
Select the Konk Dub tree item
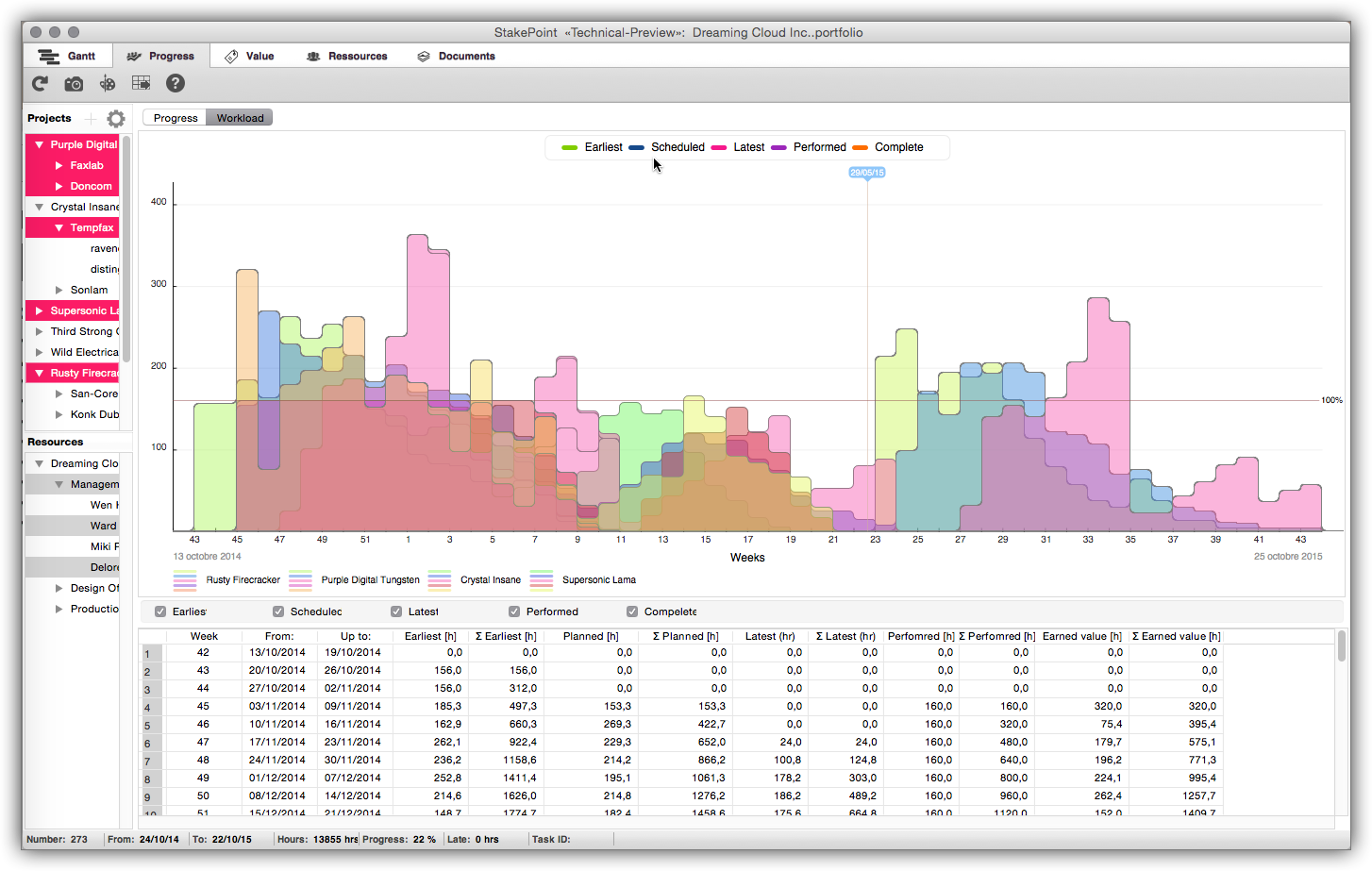[73, 414]
